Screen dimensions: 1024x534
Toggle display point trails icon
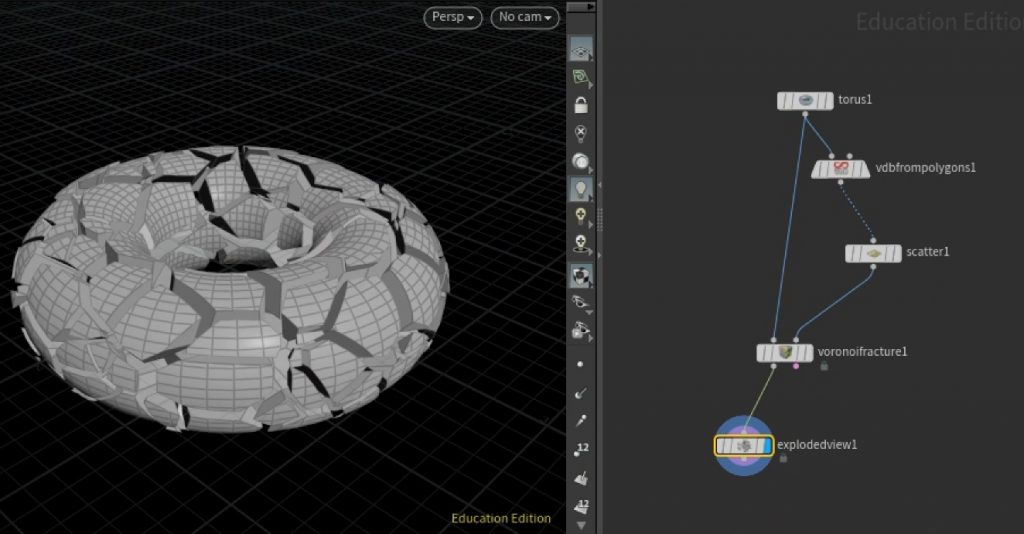pos(581,420)
